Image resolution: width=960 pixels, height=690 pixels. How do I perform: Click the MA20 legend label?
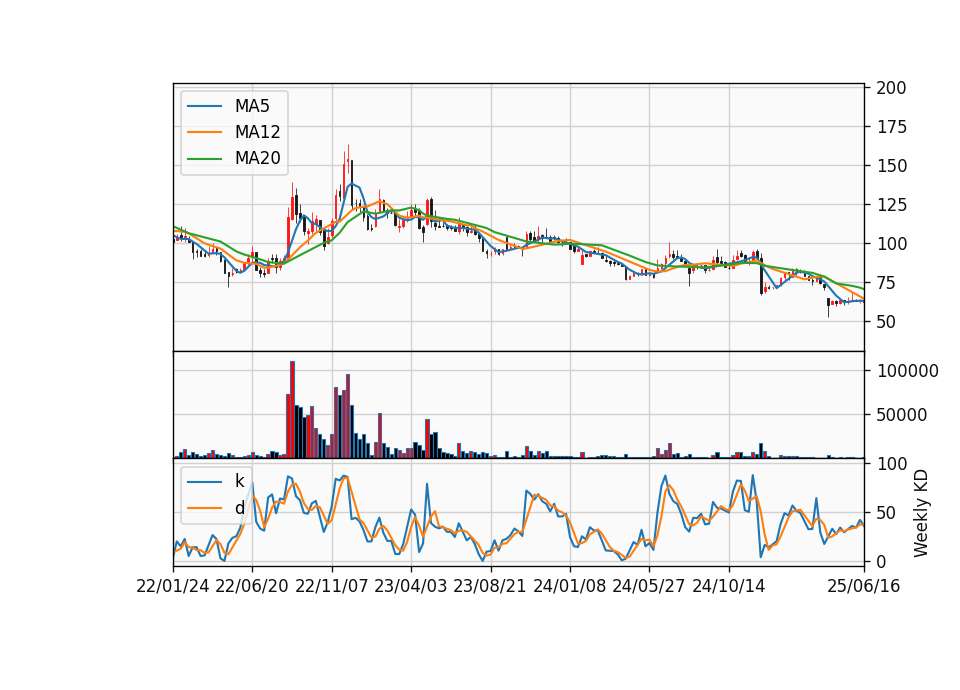(x=257, y=158)
